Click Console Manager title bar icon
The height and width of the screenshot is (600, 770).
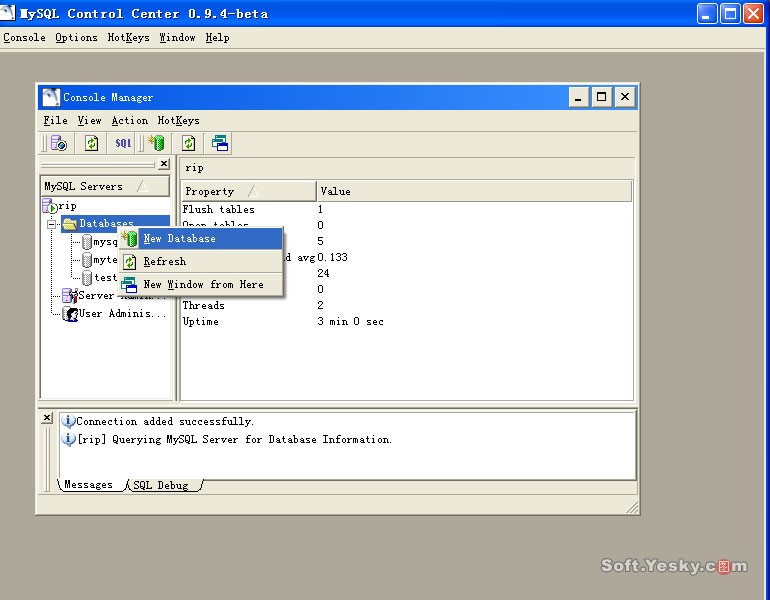51,97
